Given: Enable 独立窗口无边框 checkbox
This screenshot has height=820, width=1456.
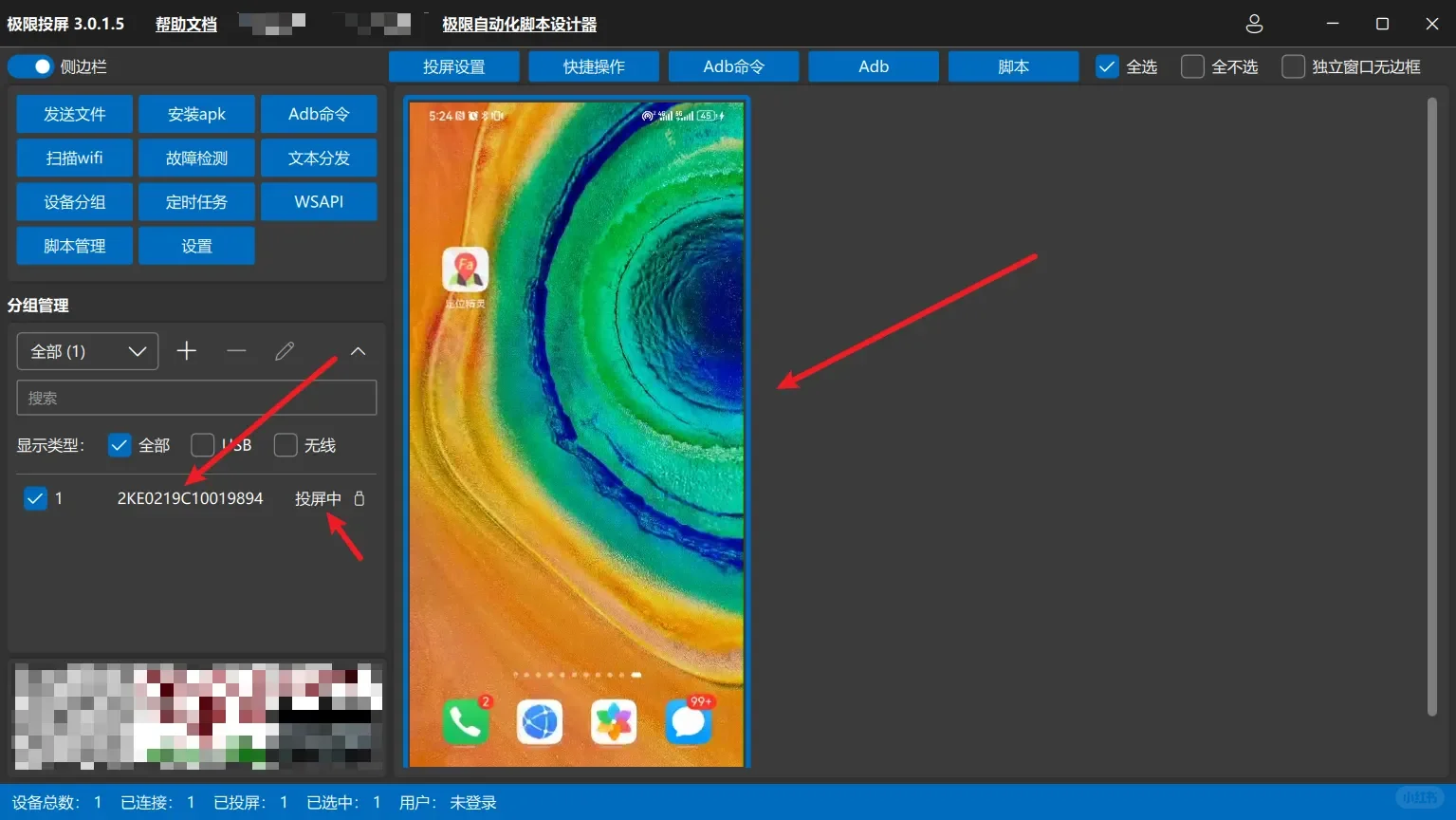Looking at the screenshot, I should tap(1293, 66).
